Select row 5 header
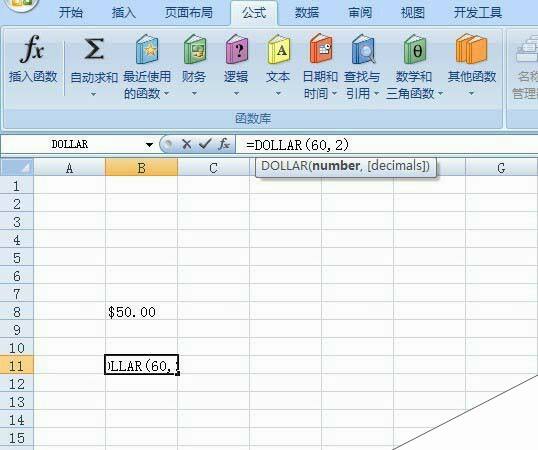 [x=16, y=258]
